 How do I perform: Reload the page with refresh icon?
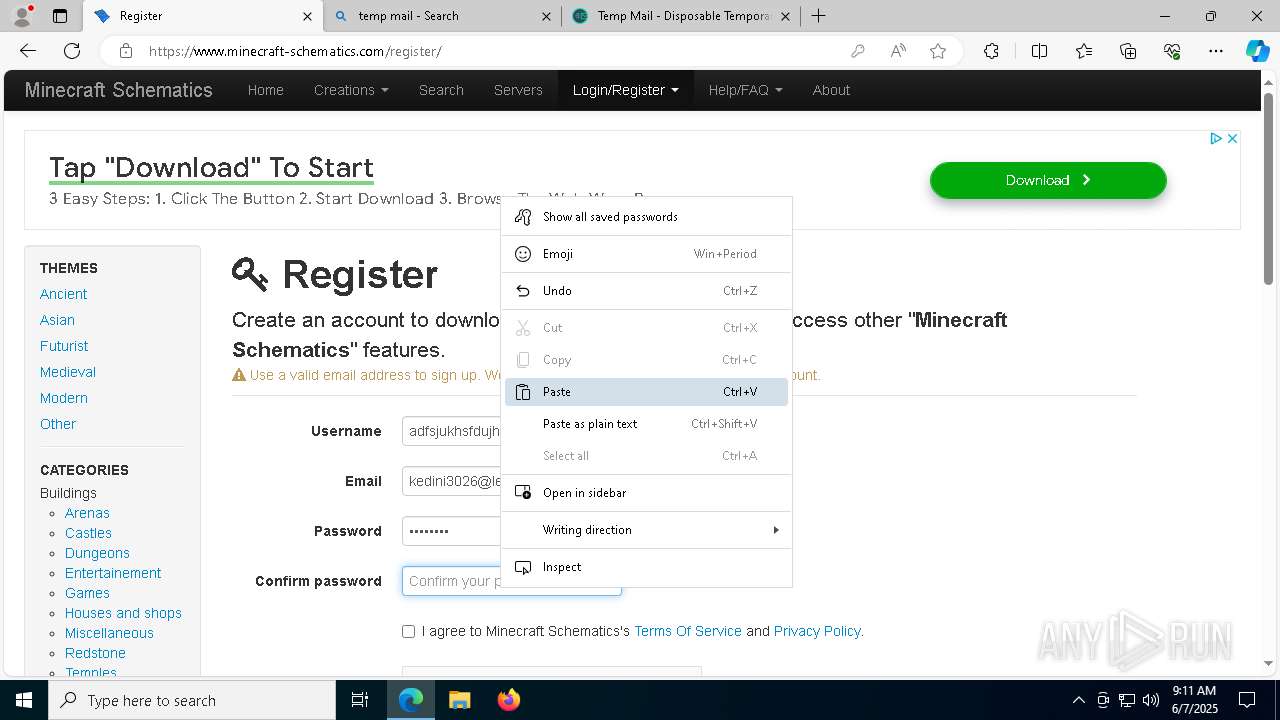72,51
